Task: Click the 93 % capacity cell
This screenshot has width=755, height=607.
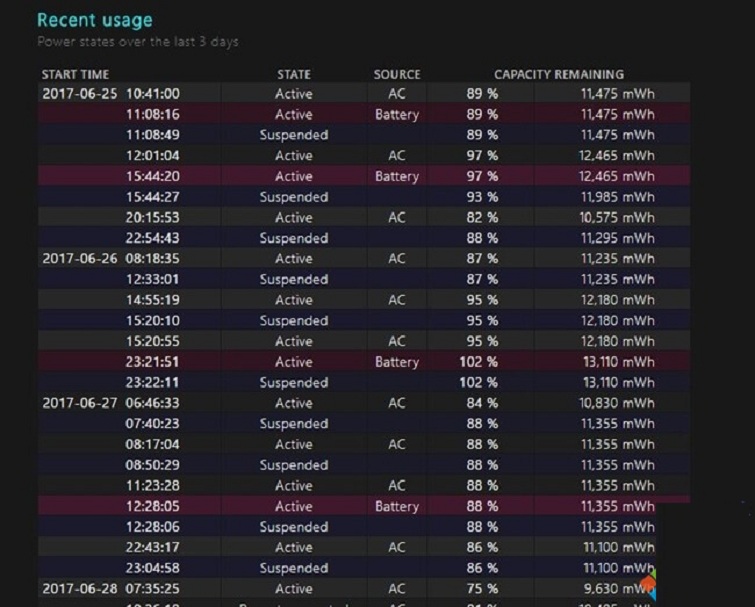Action: 482,197
